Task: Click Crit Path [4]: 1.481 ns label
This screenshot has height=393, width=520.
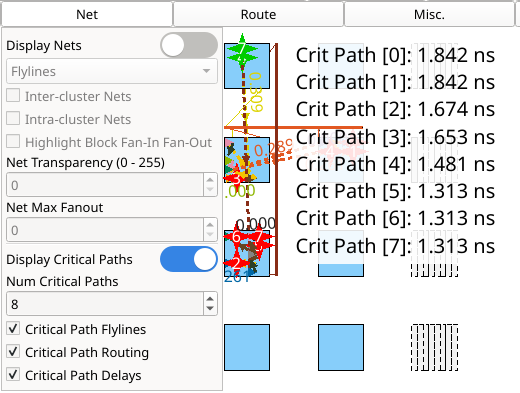Action: (395, 164)
